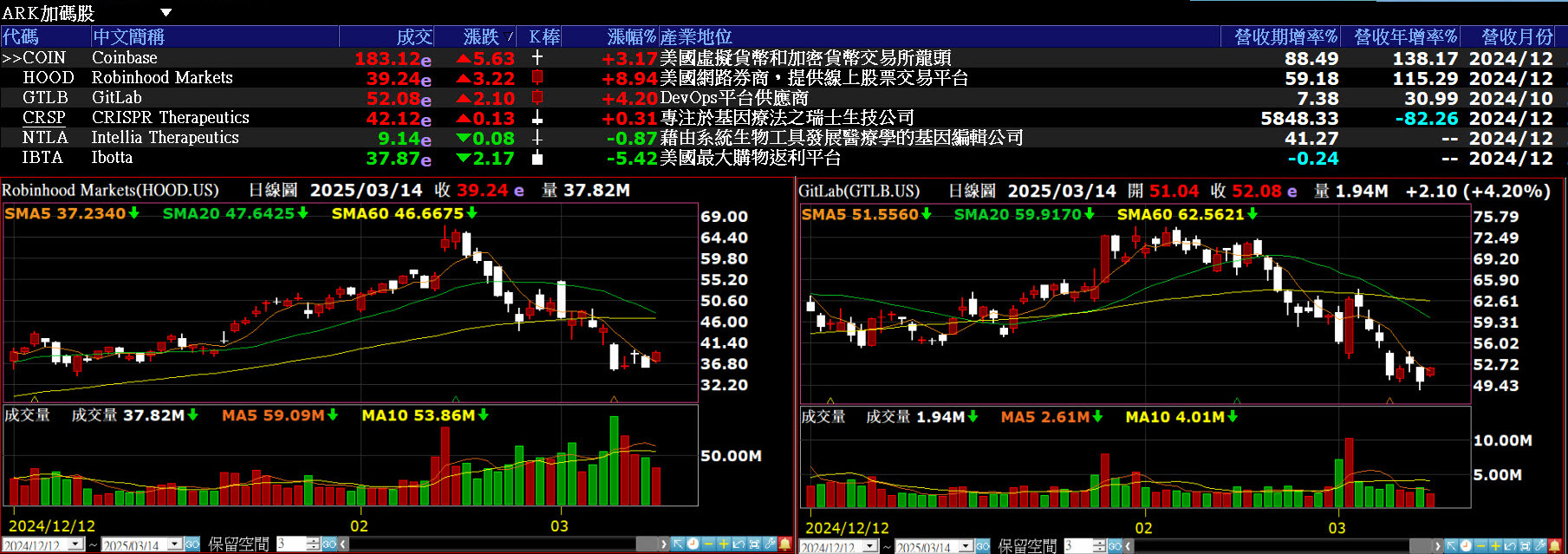This screenshot has width=1568, height=554.
Task: Open the CRSP ticker link
Action: (44, 117)
